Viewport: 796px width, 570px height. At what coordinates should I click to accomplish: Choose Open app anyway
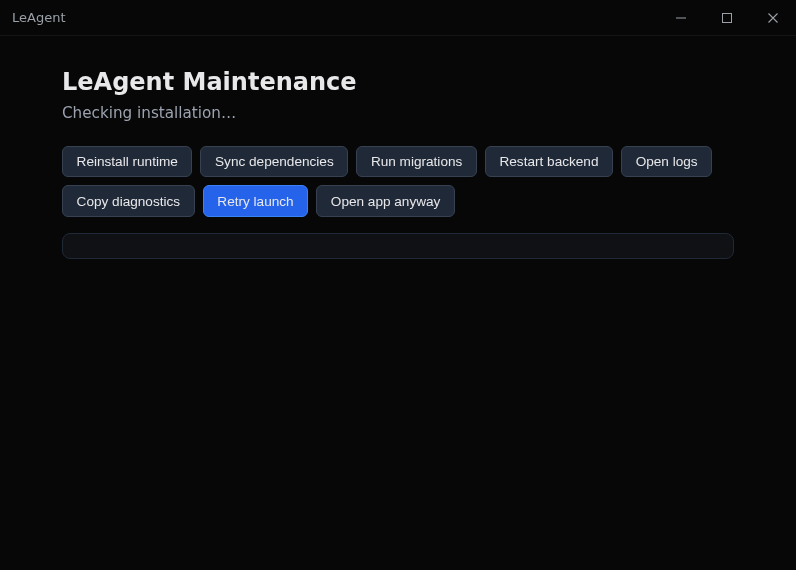(x=385, y=201)
